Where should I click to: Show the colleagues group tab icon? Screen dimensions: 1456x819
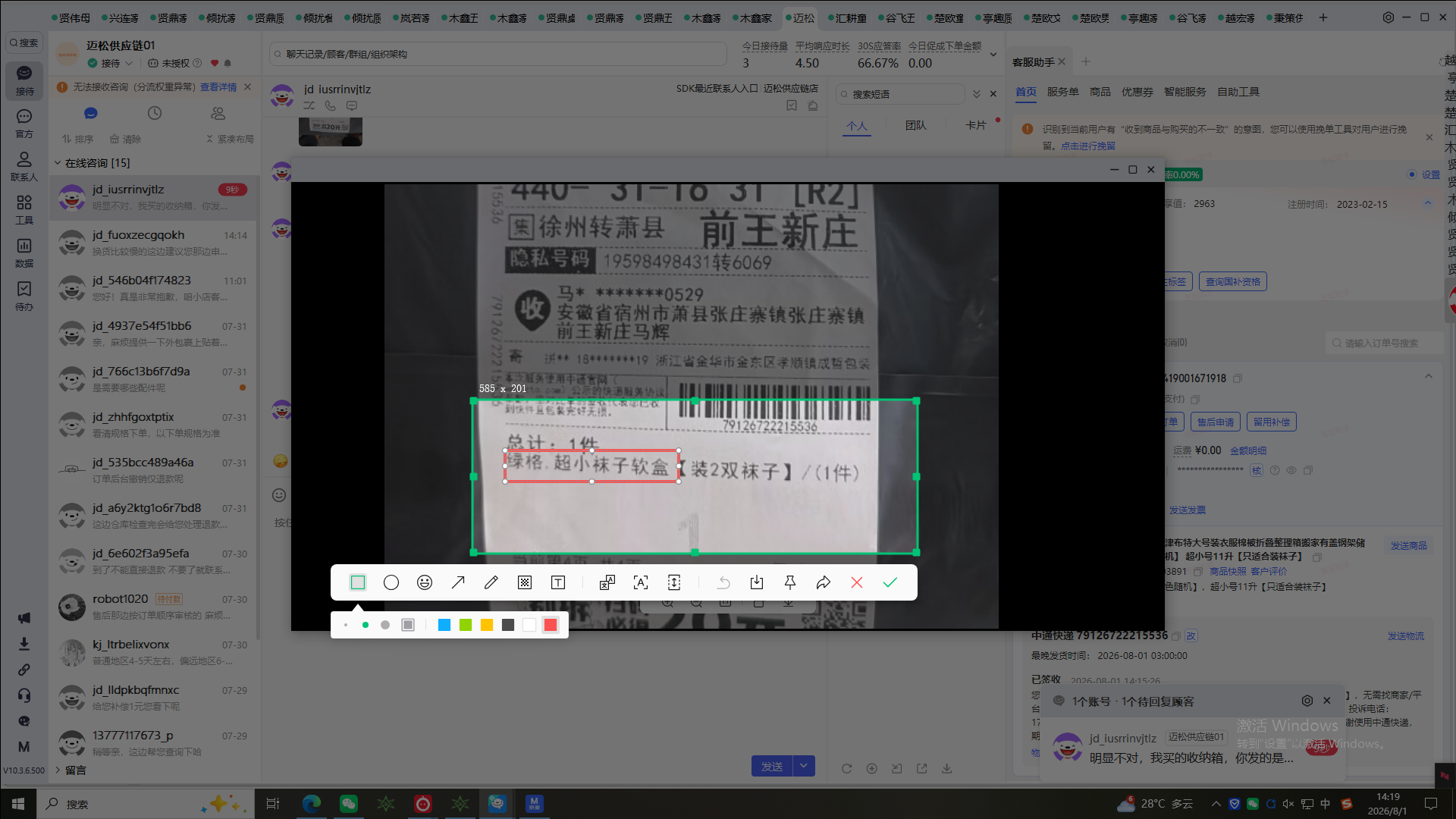pyautogui.click(x=218, y=113)
